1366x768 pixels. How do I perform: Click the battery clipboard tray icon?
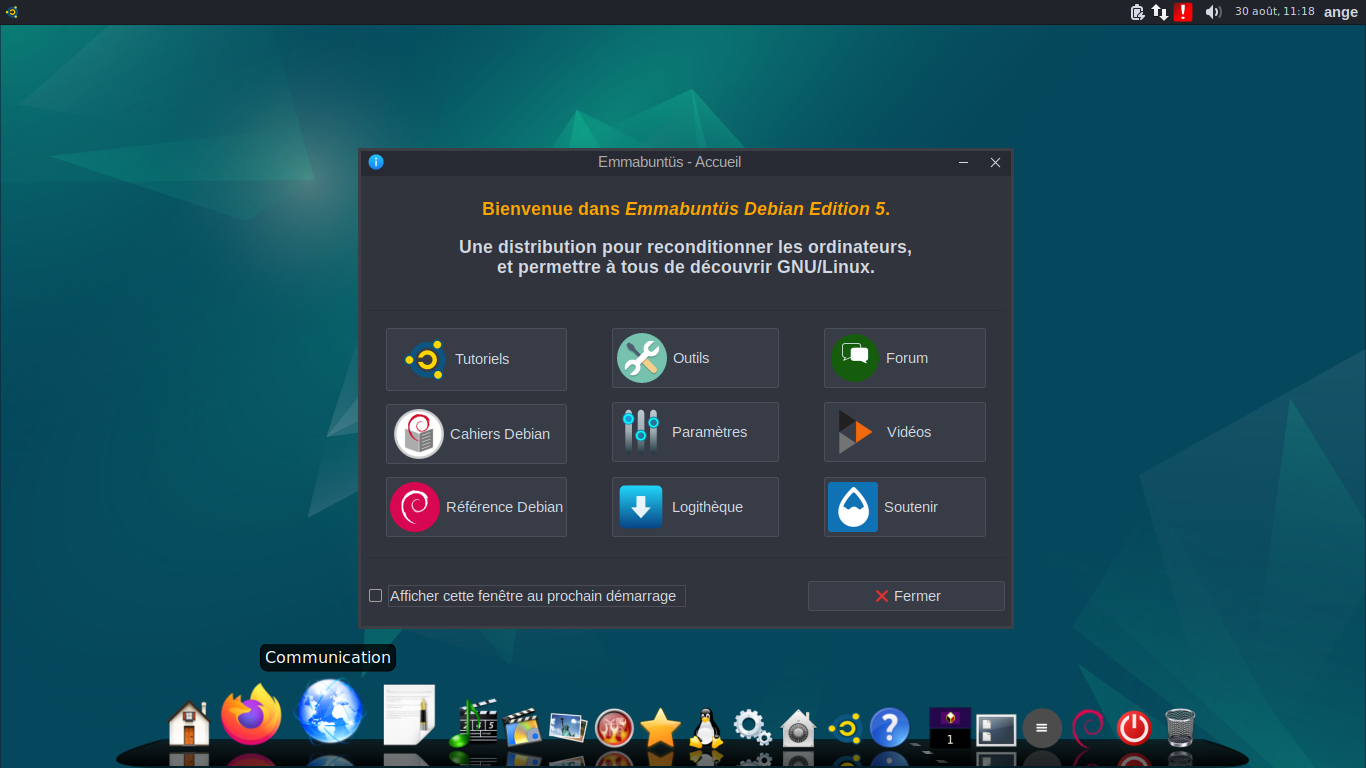(x=1137, y=12)
